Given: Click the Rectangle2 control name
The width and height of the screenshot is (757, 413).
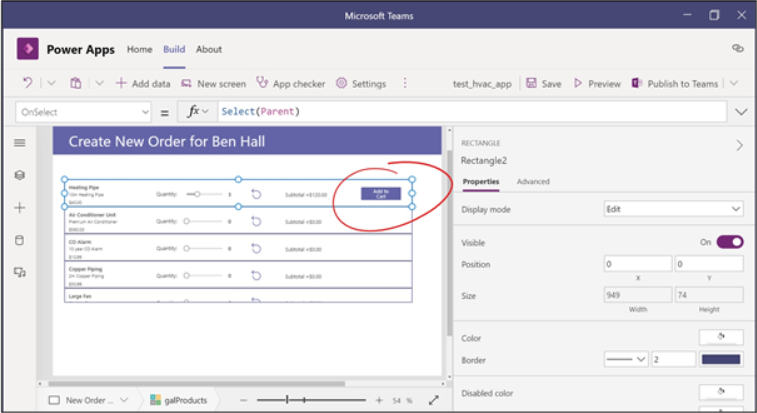Looking at the screenshot, I should (484, 161).
